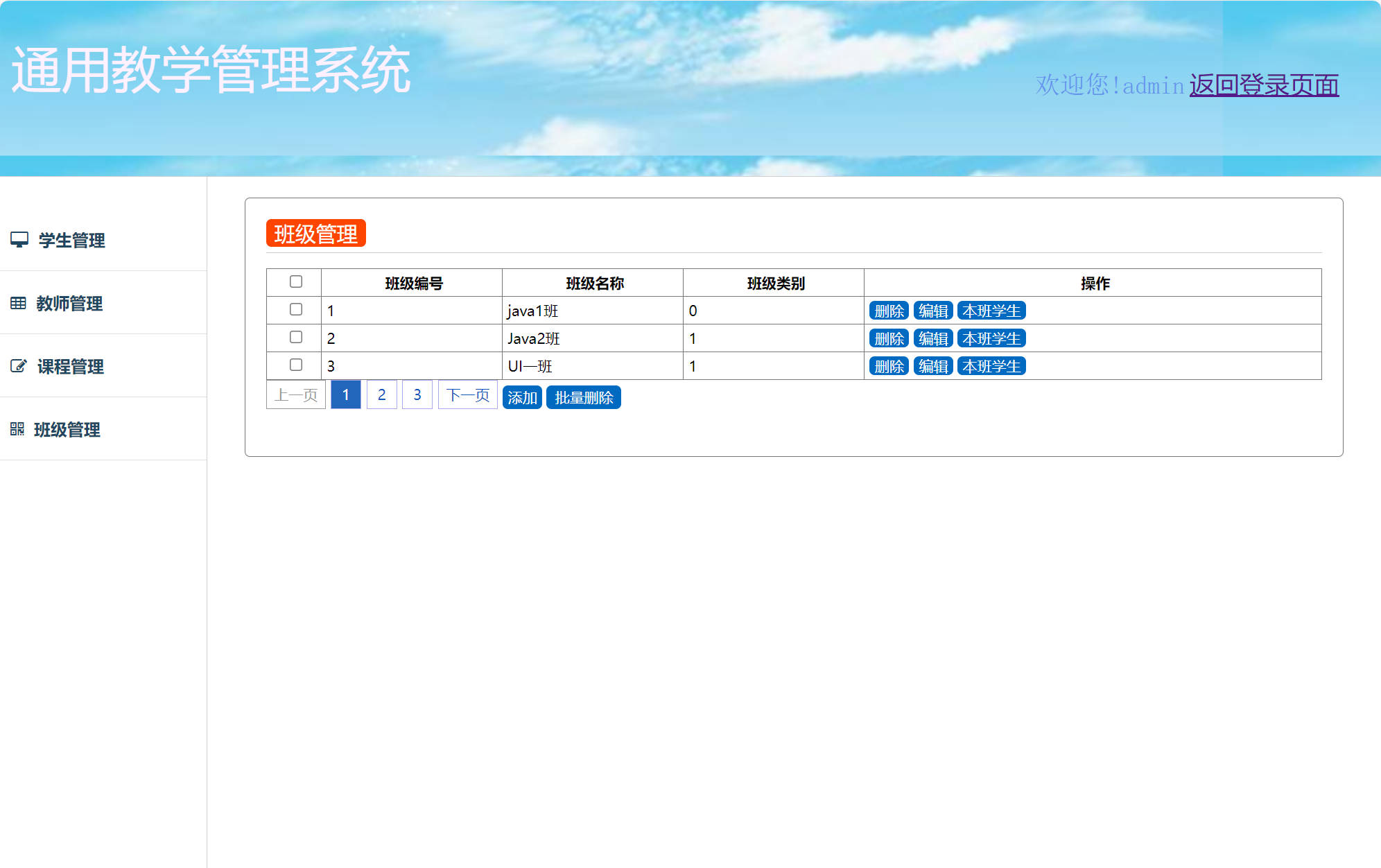The height and width of the screenshot is (868, 1381).
Task: Go to page 3 of the class list
Action: pyautogui.click(x=417, y=394)
